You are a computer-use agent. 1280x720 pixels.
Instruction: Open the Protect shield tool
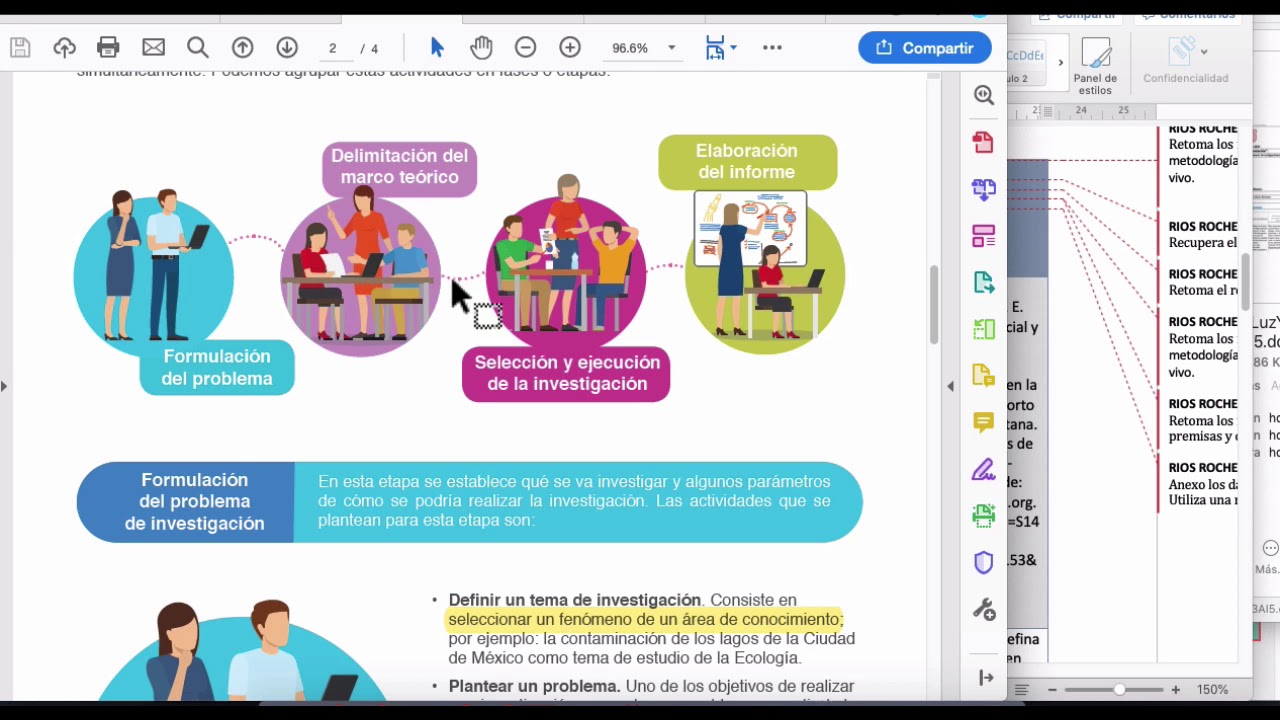coord(984,563)
